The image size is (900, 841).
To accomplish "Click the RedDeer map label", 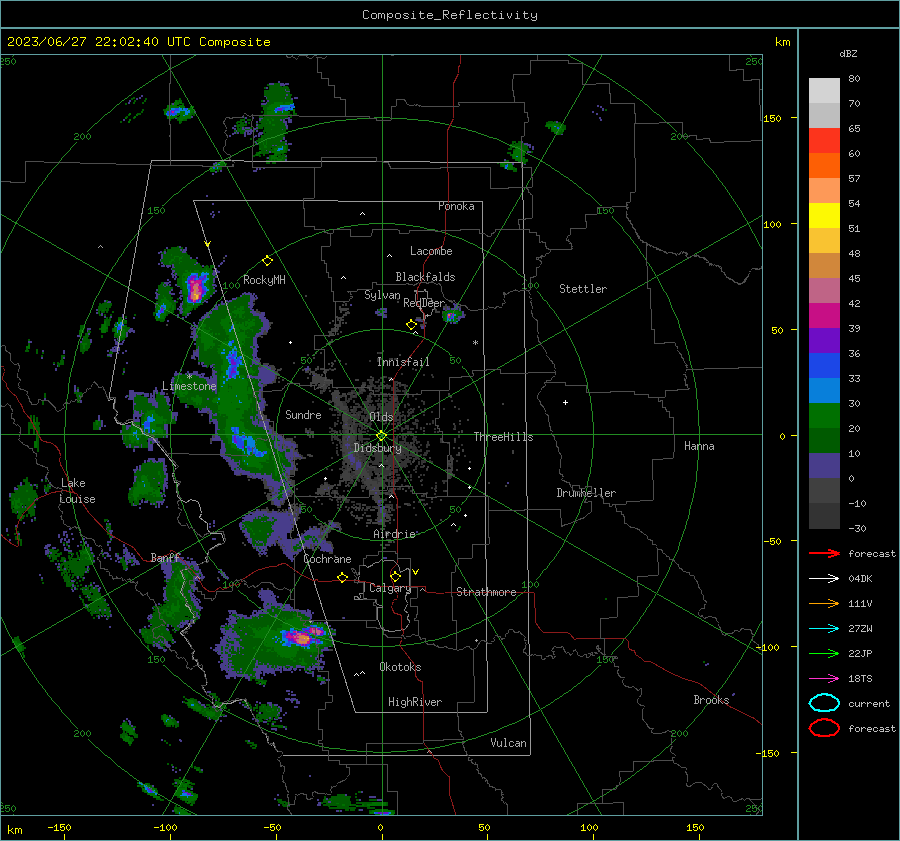I will coord(424,303).
